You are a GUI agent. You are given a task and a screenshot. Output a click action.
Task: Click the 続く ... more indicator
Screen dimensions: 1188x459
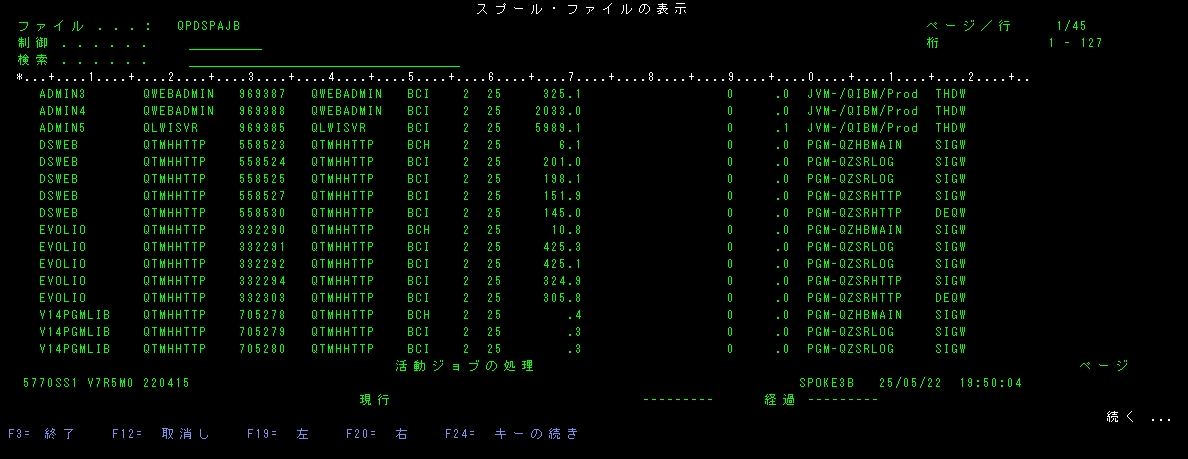tap(1138, 416)
